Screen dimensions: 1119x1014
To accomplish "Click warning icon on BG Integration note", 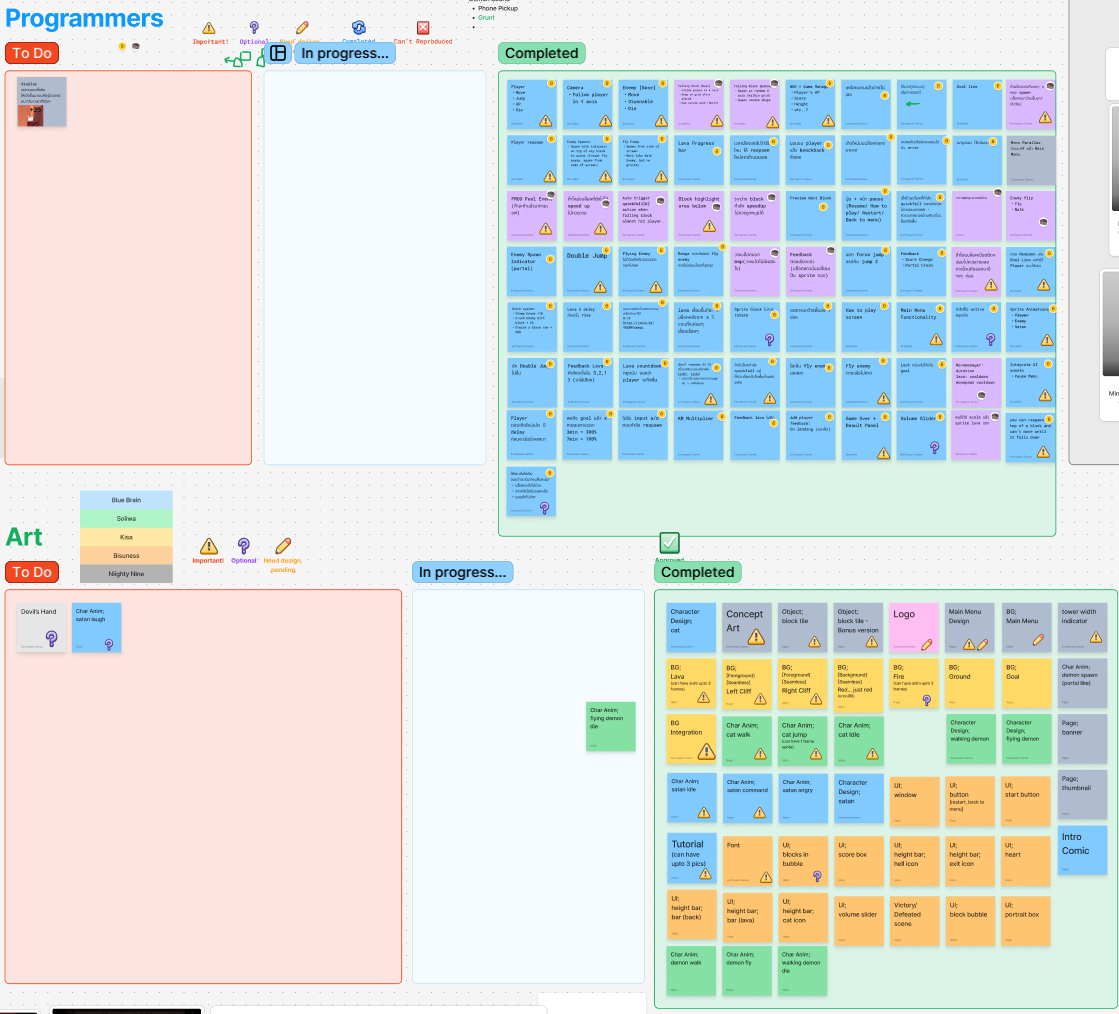I will (707, 751).
